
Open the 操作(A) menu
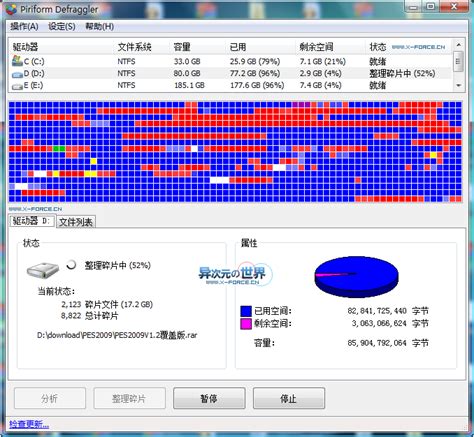click(24, 26)
